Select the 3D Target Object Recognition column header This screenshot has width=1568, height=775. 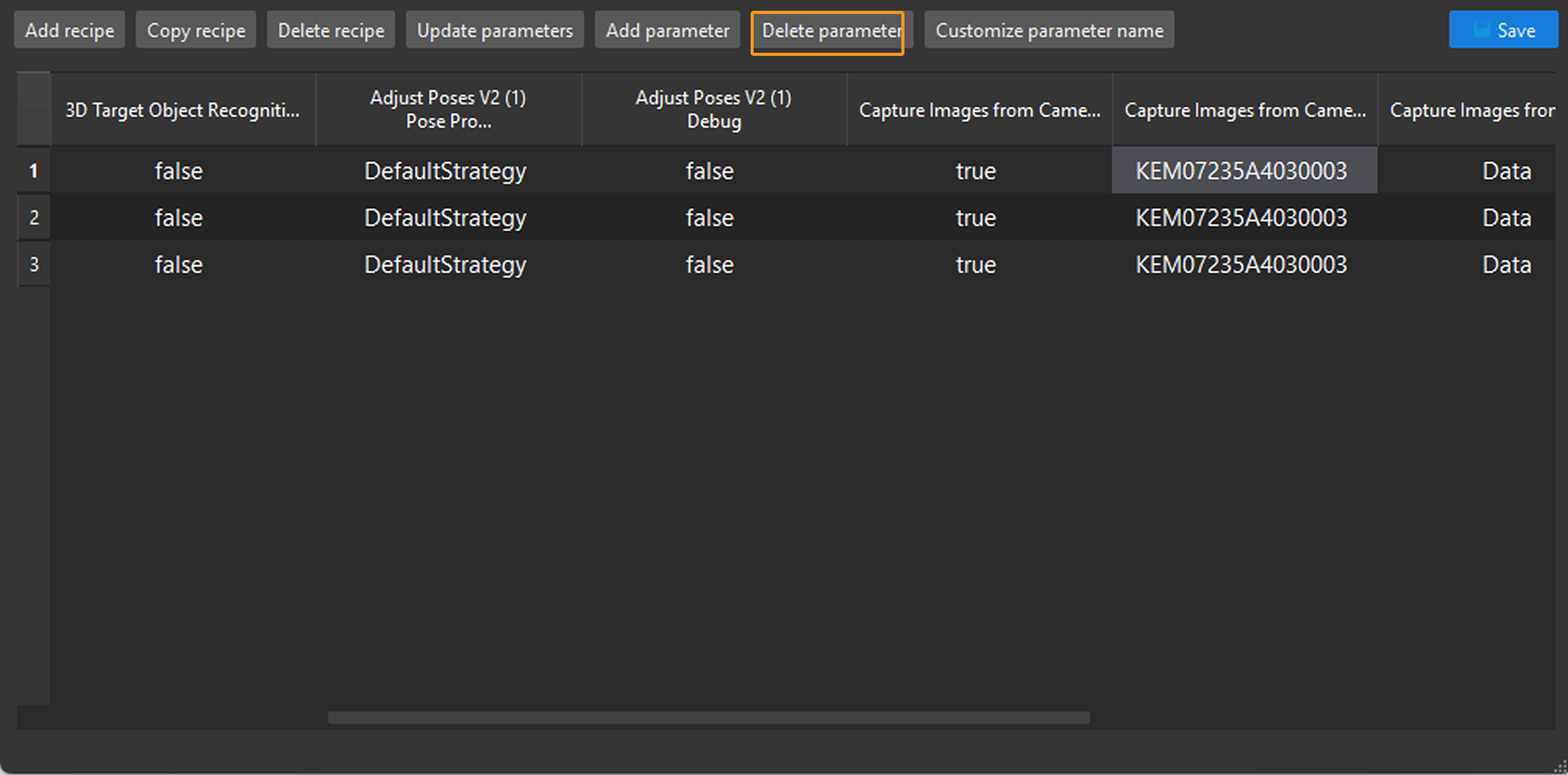click(x=183, y=109)
